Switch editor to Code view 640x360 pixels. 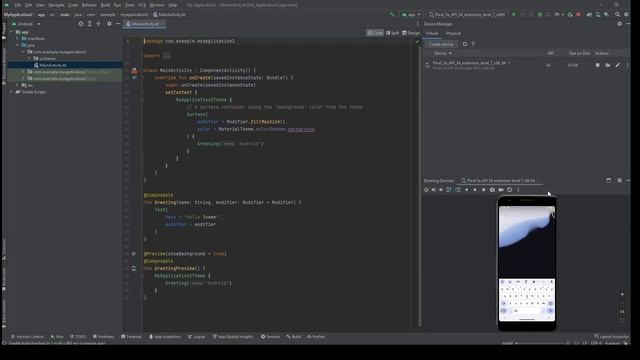coord(375,33)
